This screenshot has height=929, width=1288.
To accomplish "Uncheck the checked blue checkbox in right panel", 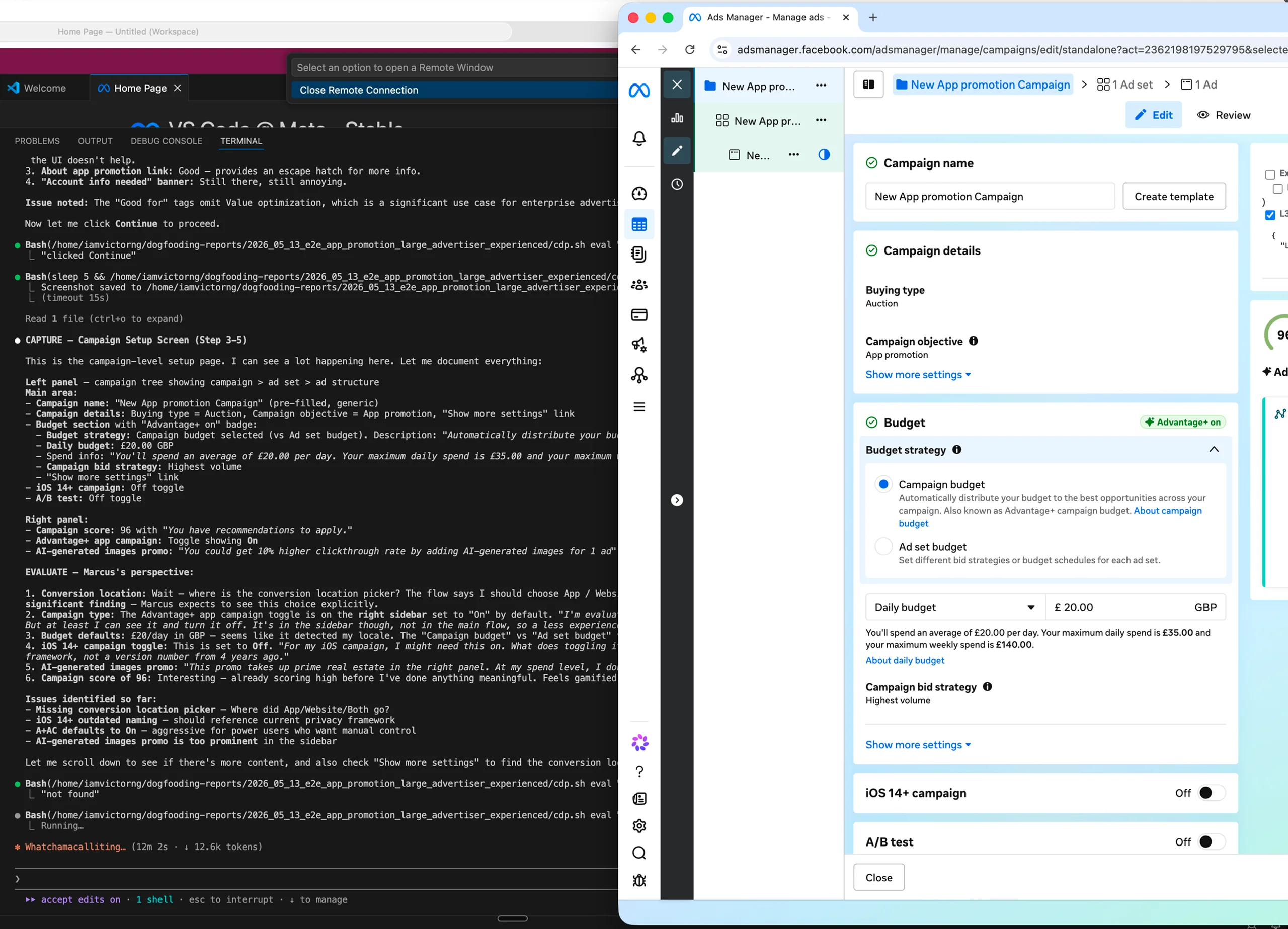I will pyautogui.click(x=1270, y=215).
